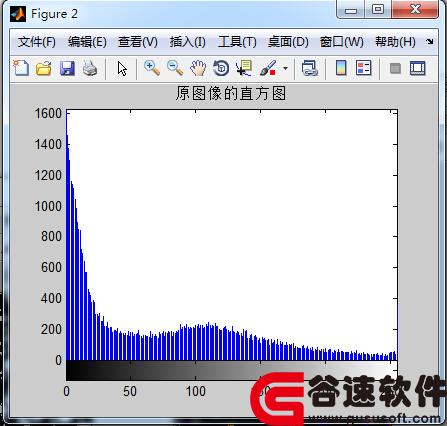
Task: Open the 窗口(W) menu
Action: click(341, 42)
